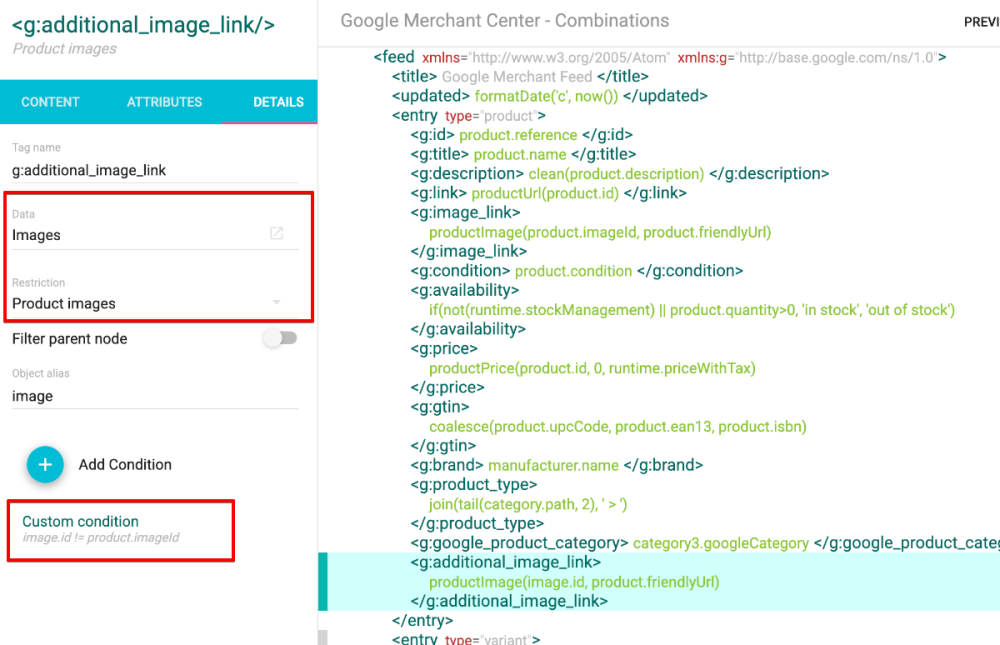1000x645 pixels.
Task: Select the g:product_type node
Action: tap(478, 484)
